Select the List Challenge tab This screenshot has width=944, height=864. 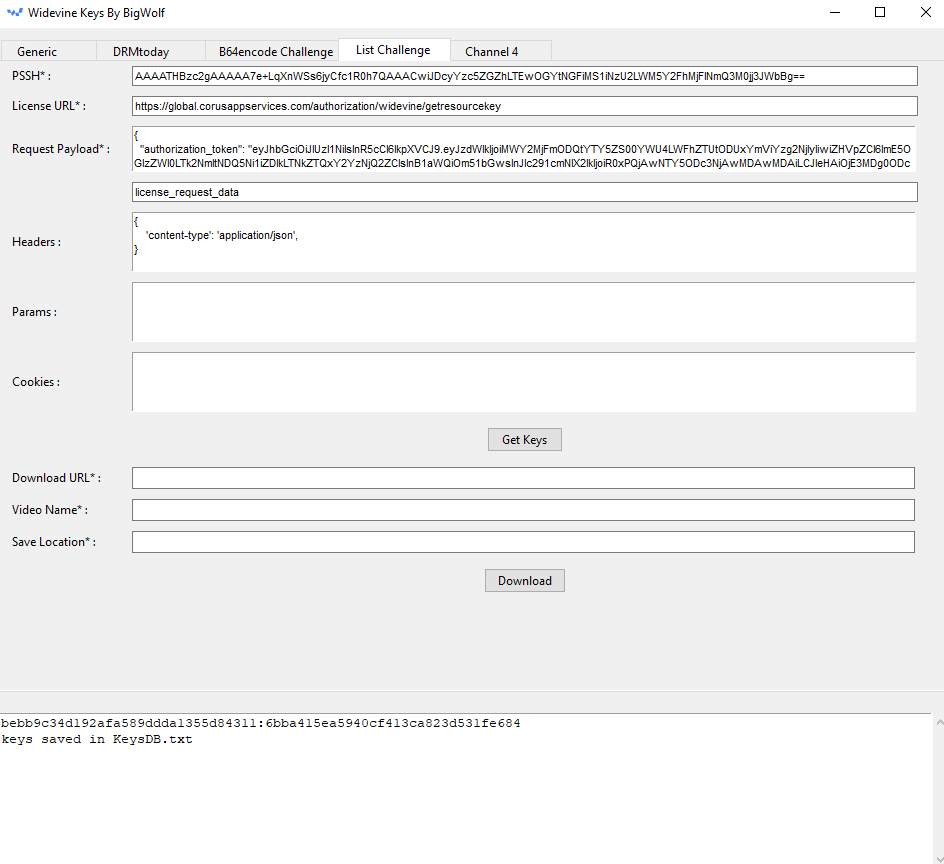394,50
